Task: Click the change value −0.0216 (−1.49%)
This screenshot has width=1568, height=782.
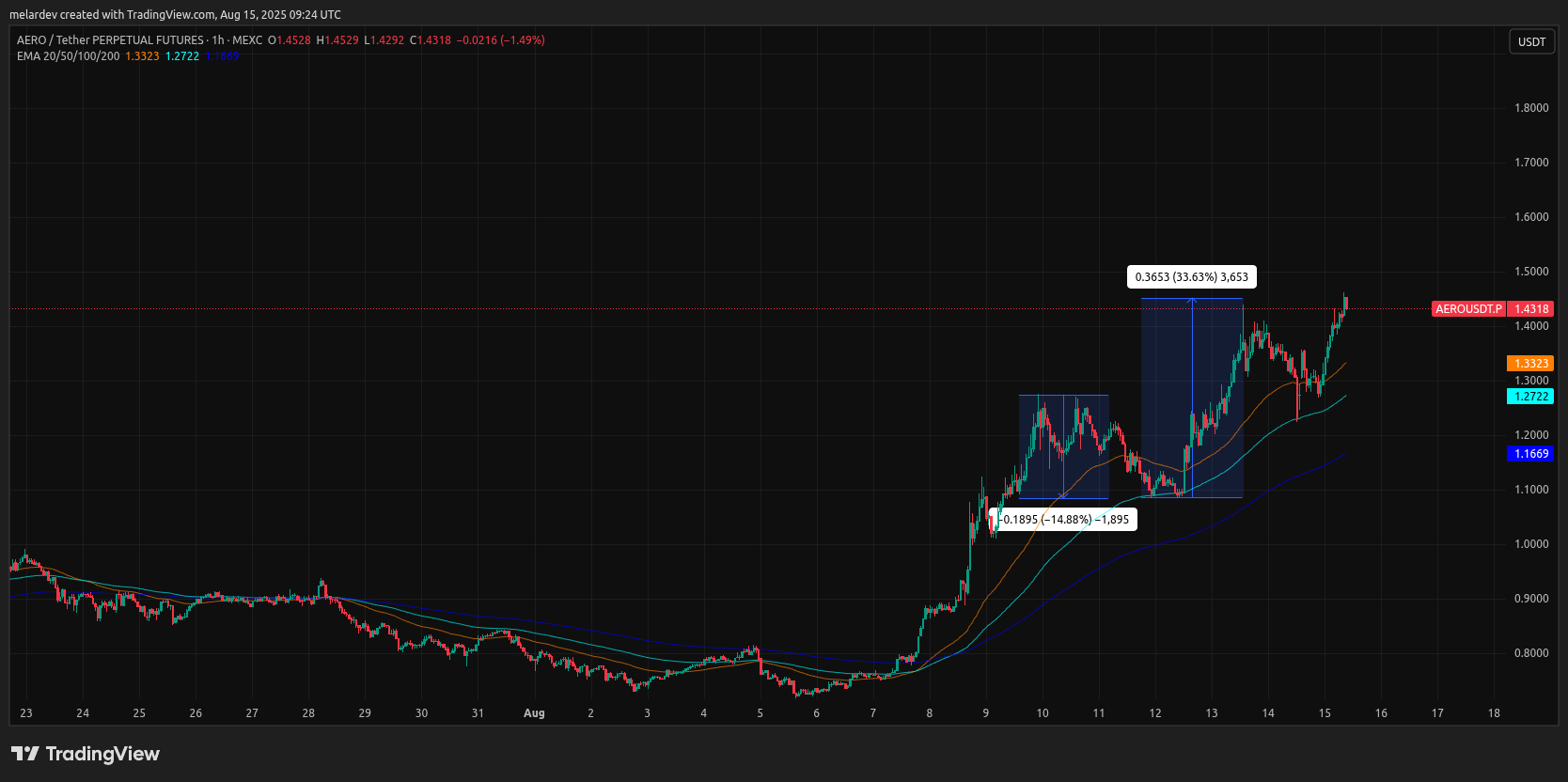Action: 501,40
